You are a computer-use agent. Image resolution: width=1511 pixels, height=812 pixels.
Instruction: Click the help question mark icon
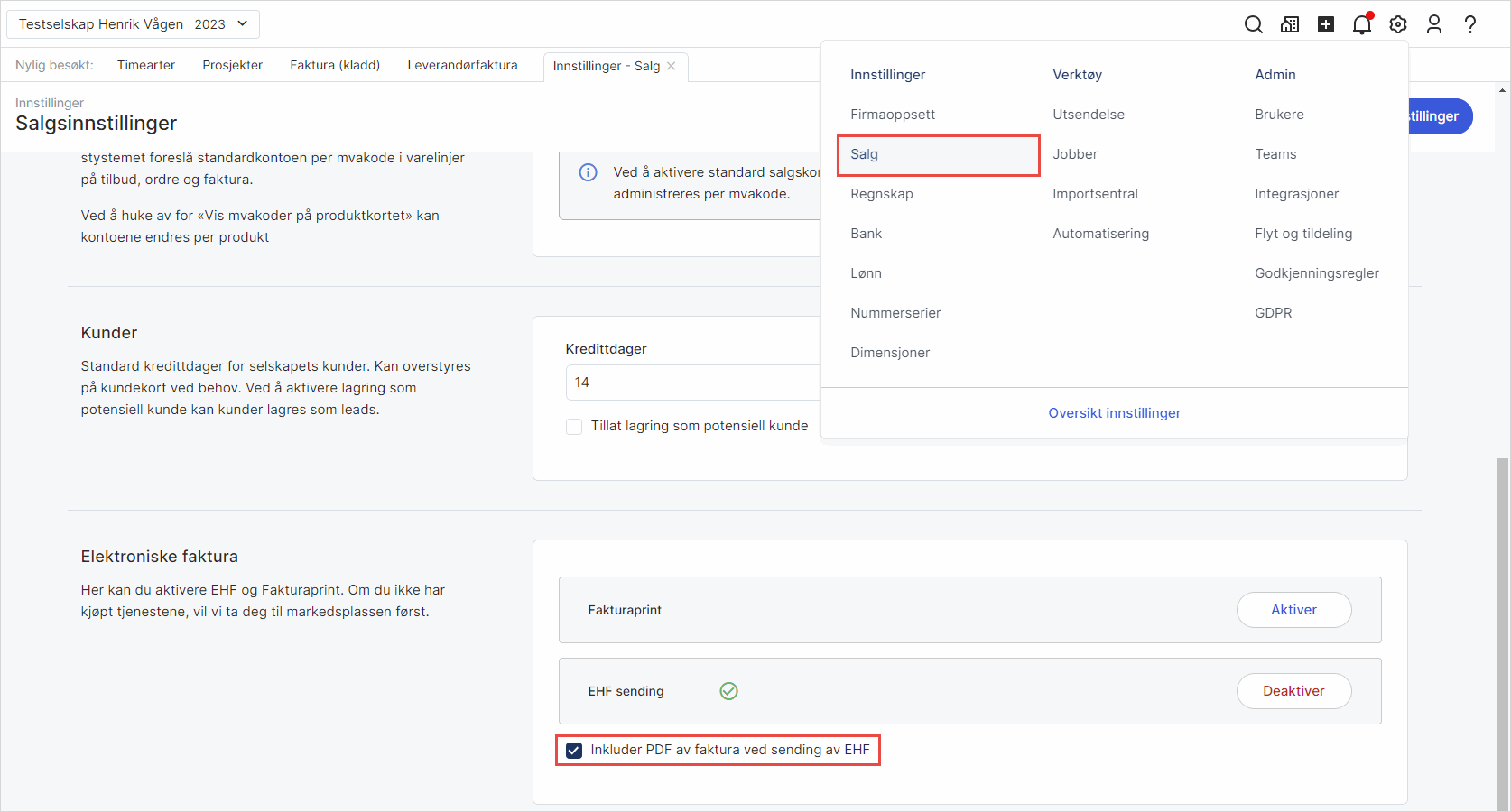(1470, 24)
